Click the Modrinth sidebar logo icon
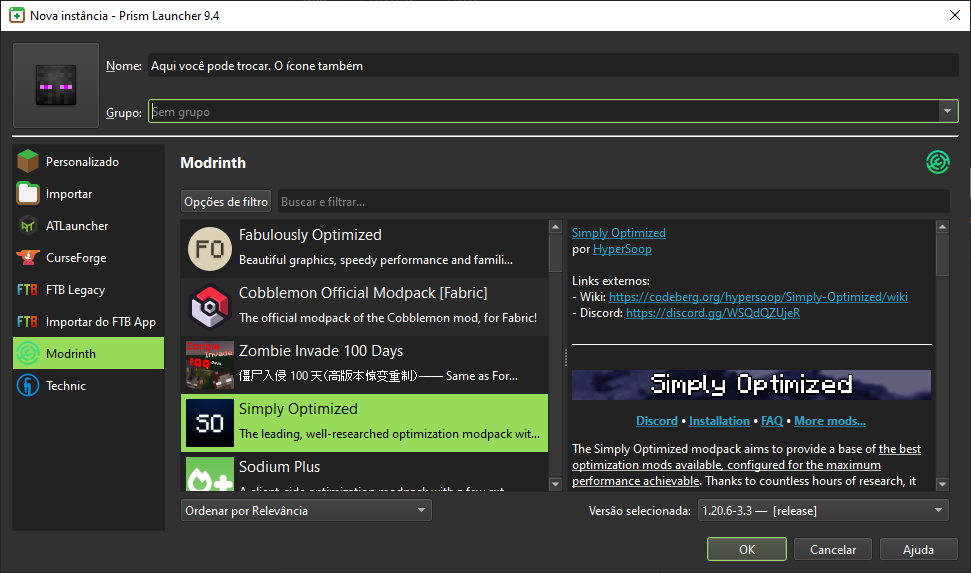 coord(28,354)
